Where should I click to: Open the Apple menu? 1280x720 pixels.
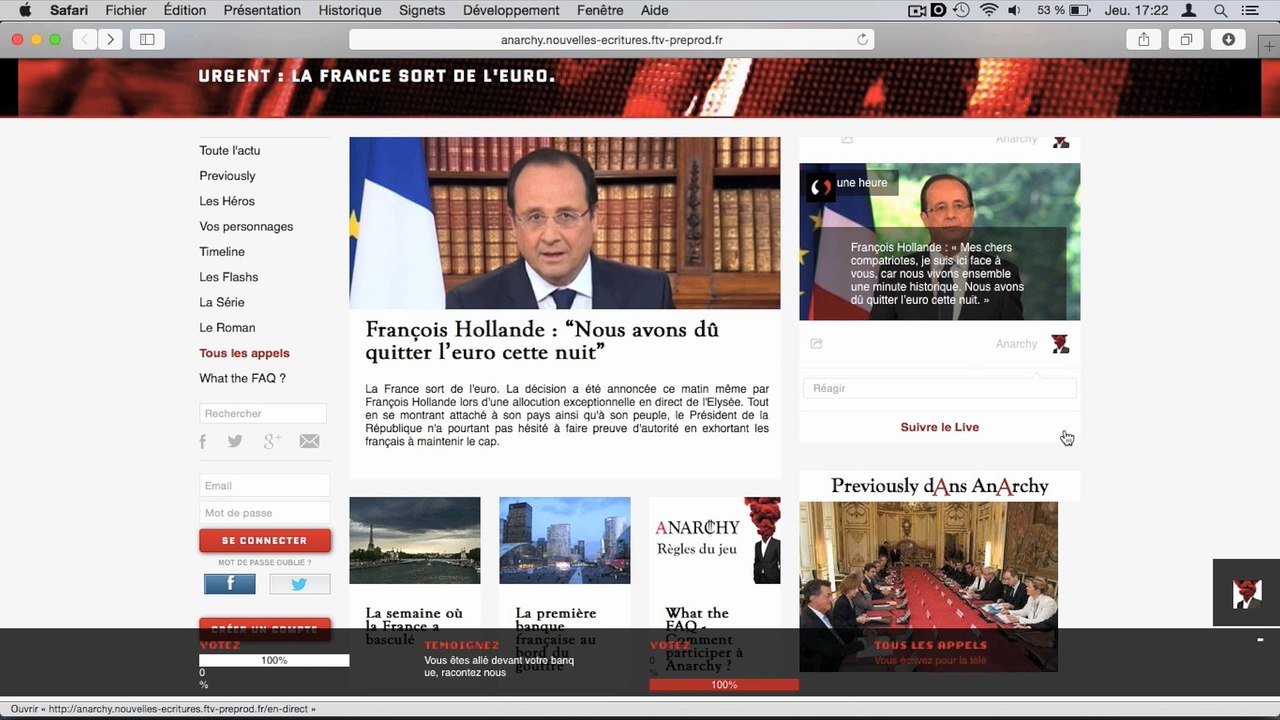click(26, 10)
